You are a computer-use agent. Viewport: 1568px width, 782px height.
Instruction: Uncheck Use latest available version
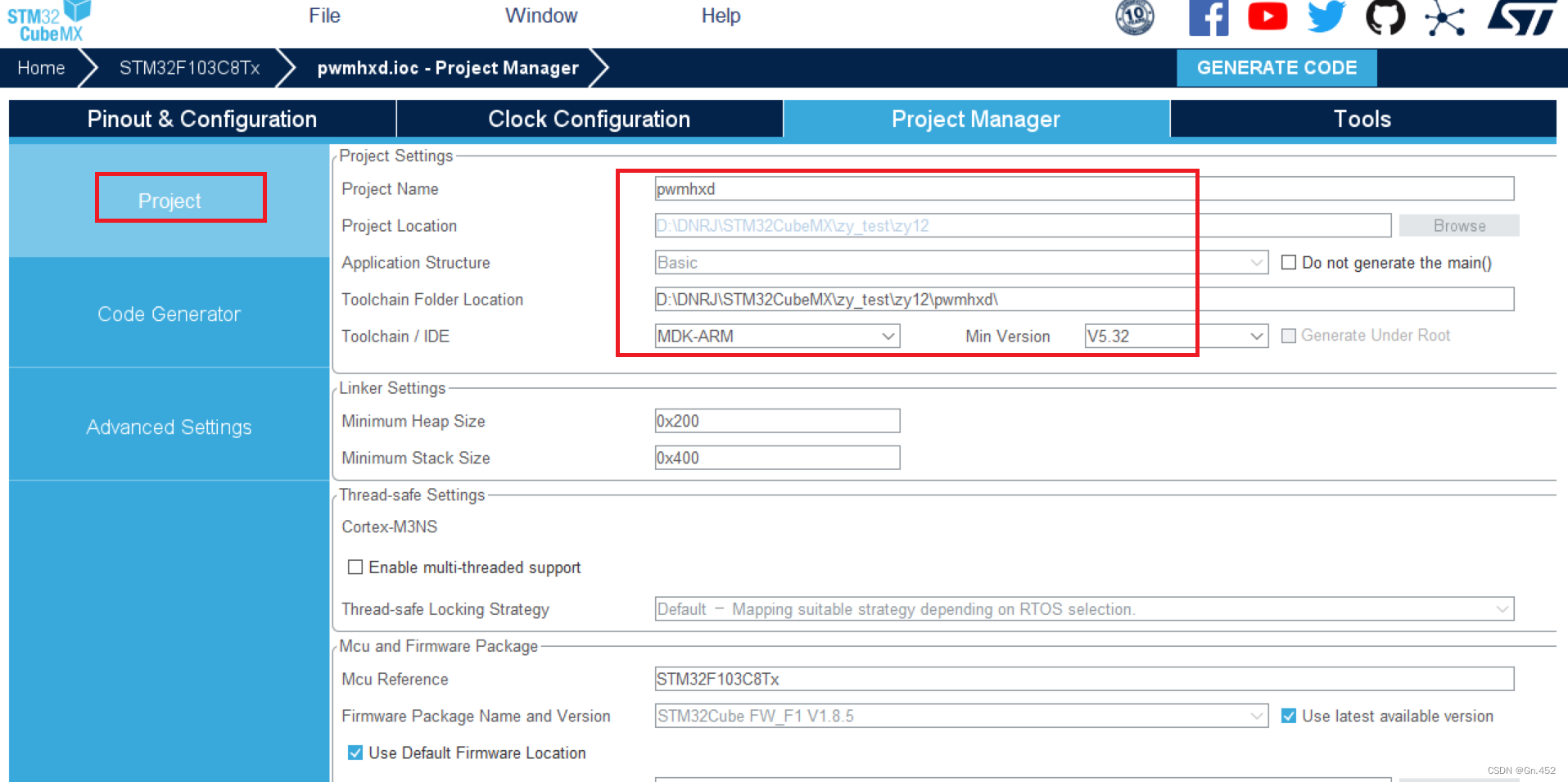coord(1289,716)
